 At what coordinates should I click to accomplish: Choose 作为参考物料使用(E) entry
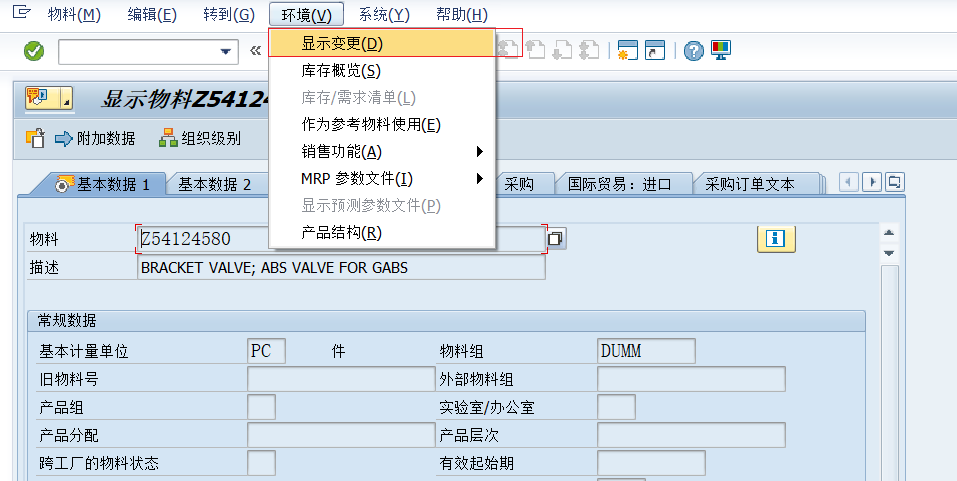pyautogui.click(x=381, y=125)
